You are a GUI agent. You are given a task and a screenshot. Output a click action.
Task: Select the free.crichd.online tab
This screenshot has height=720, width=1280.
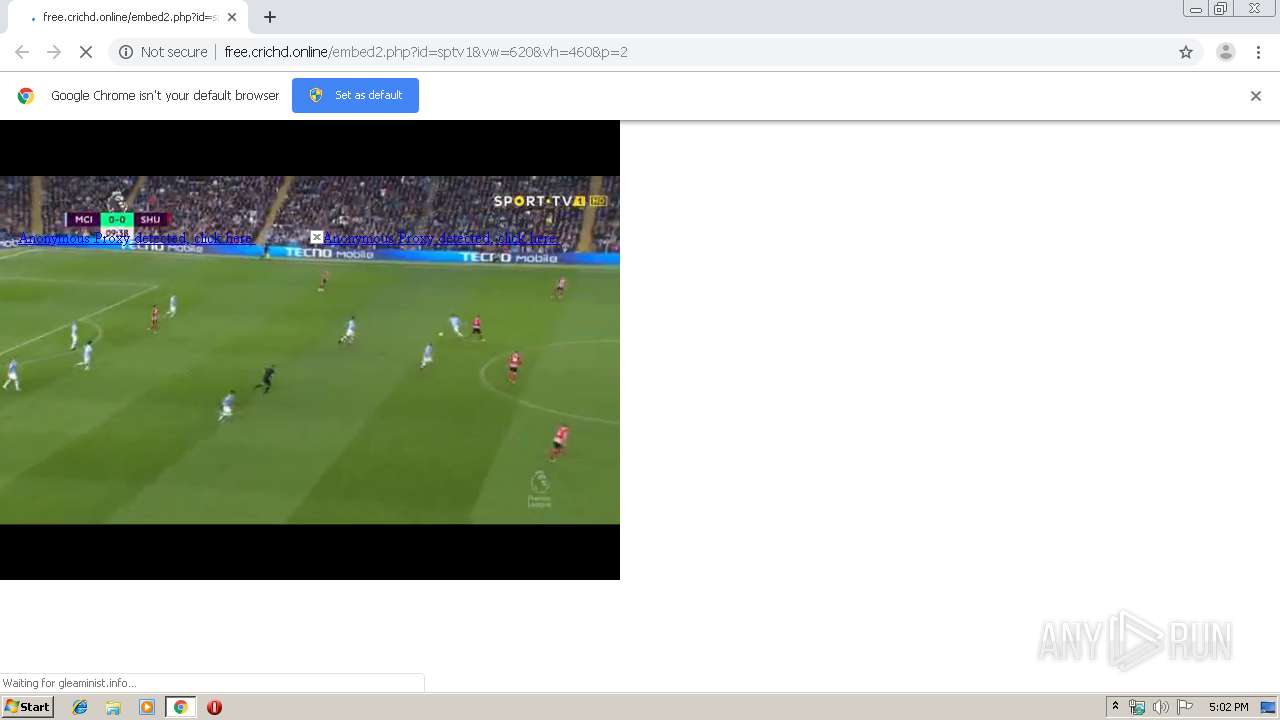tap(127, 17)
